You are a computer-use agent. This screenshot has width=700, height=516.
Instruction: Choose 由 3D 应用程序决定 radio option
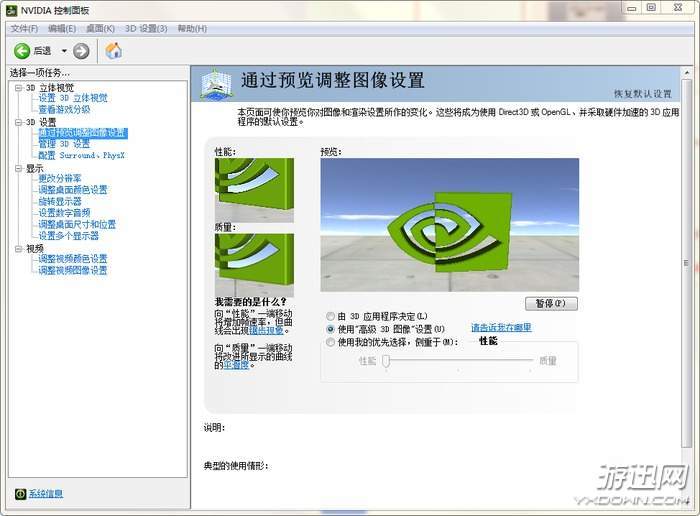pos(331,316)
